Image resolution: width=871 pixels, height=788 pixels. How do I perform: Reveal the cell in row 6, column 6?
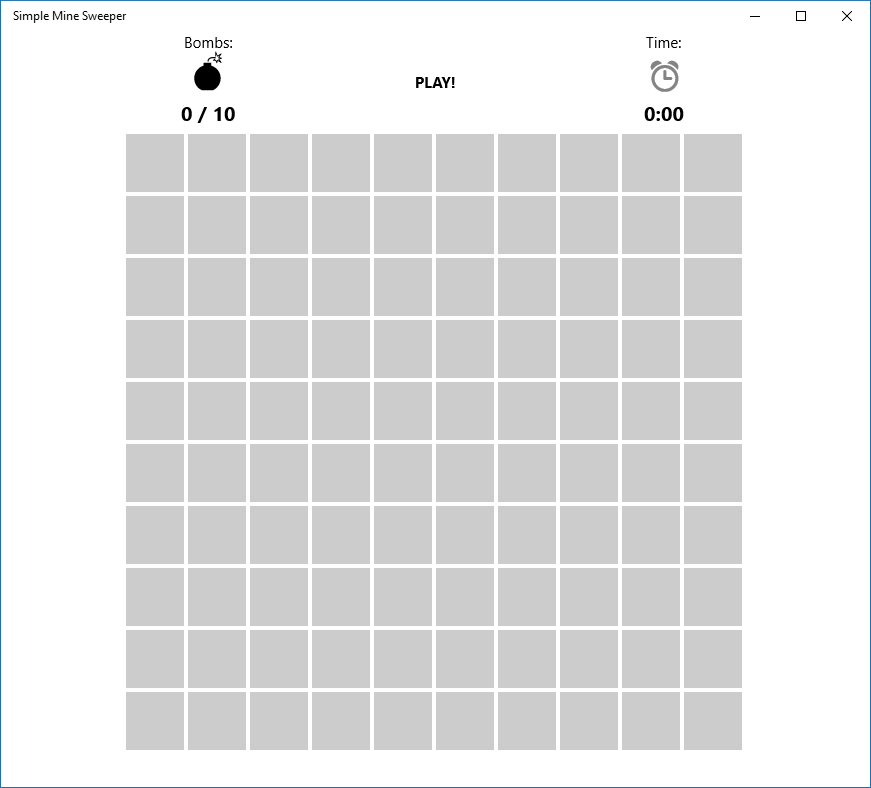[465, 473]
